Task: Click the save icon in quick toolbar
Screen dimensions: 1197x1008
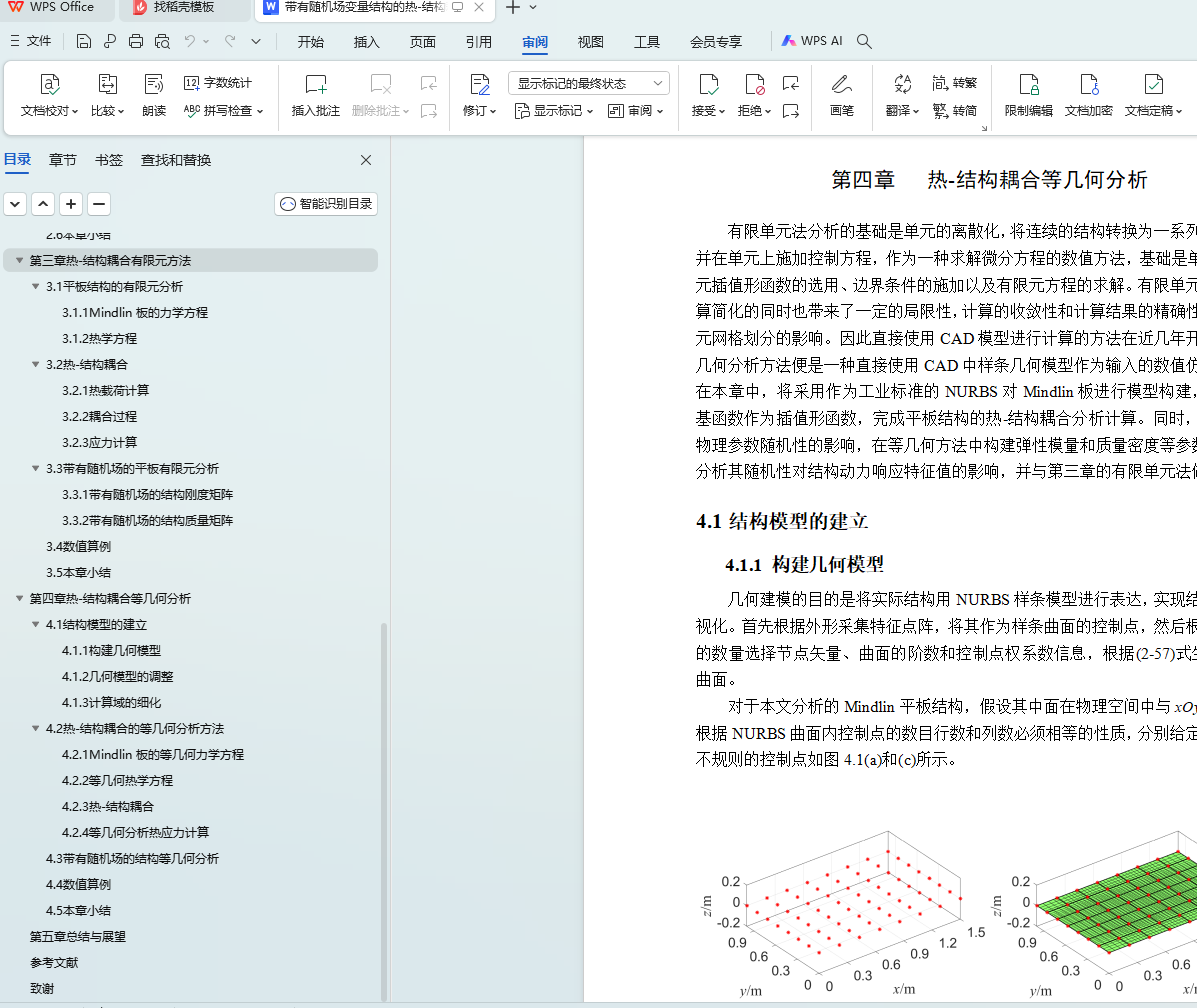Action: click(84, 41)
